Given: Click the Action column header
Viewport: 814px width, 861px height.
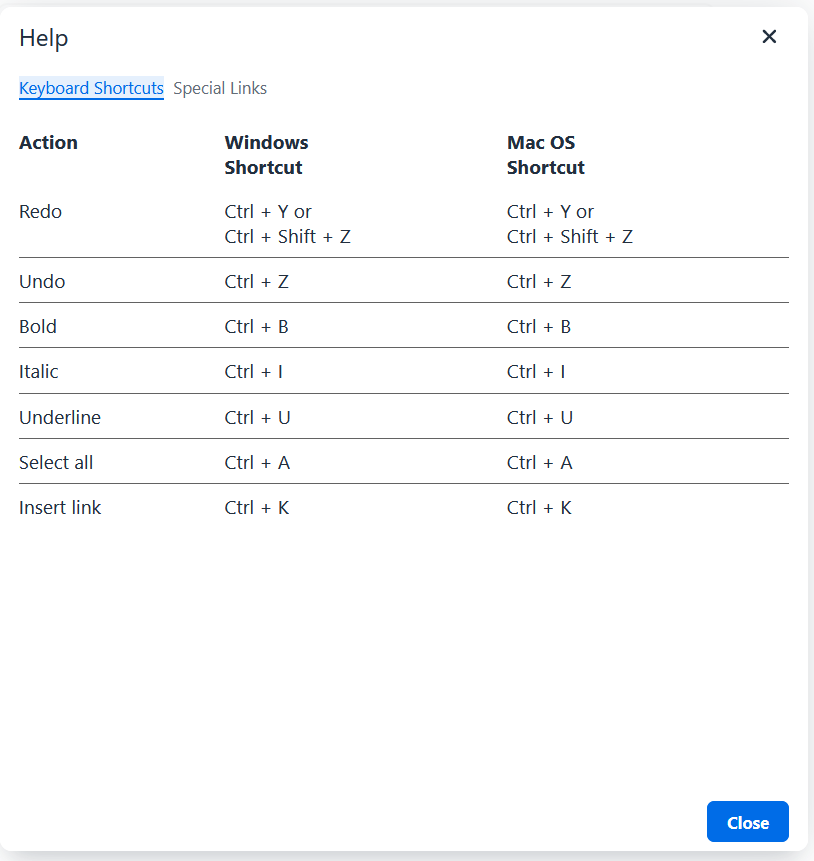Looking at the screenshot, I should coord(48,142).
